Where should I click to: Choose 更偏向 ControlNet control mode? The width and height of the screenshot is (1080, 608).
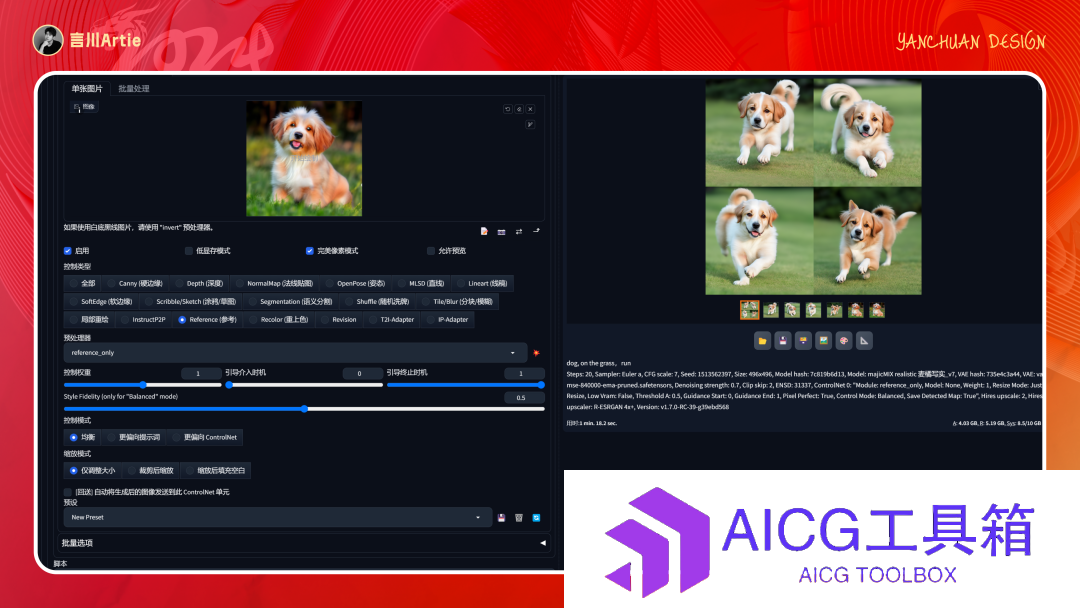(x=205, y=437)
